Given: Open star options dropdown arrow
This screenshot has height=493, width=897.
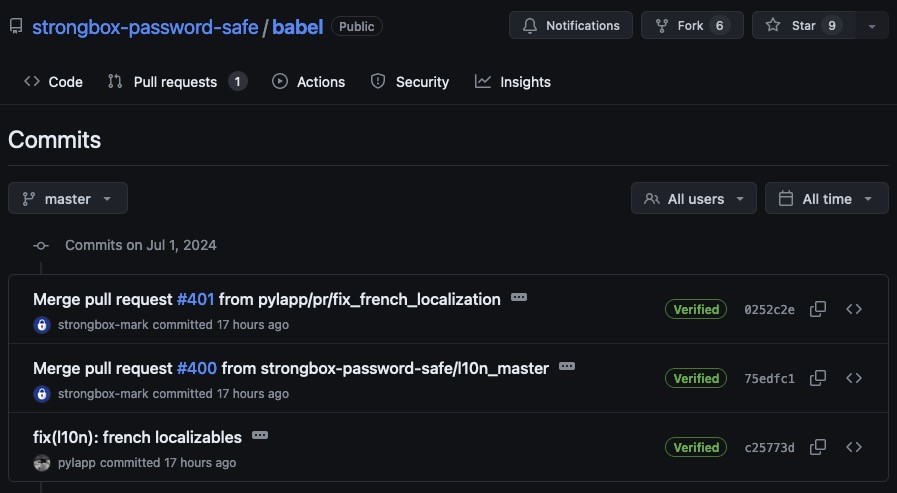Looking at the screenshot, I should [x=872, y=26].
